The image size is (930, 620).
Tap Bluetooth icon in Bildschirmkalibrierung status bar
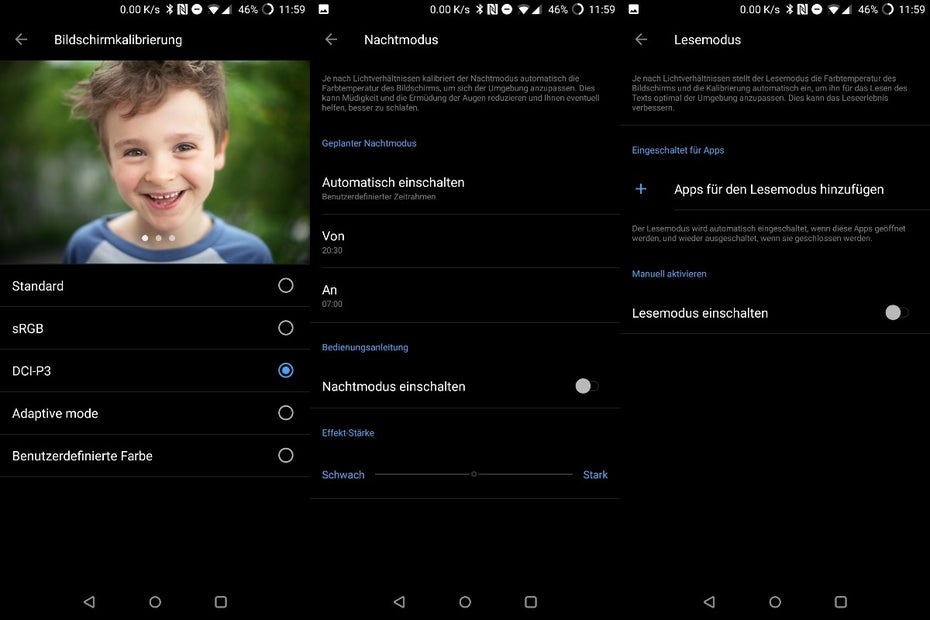click(170, 9)
